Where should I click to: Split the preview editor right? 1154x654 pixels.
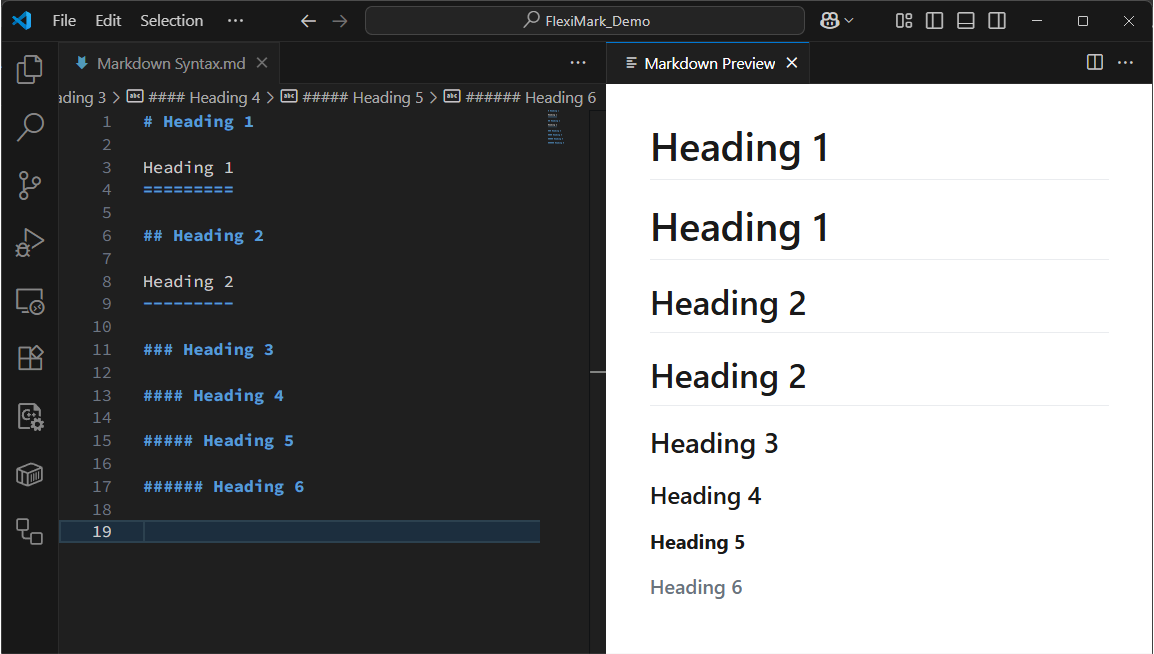coord(1095,63)
